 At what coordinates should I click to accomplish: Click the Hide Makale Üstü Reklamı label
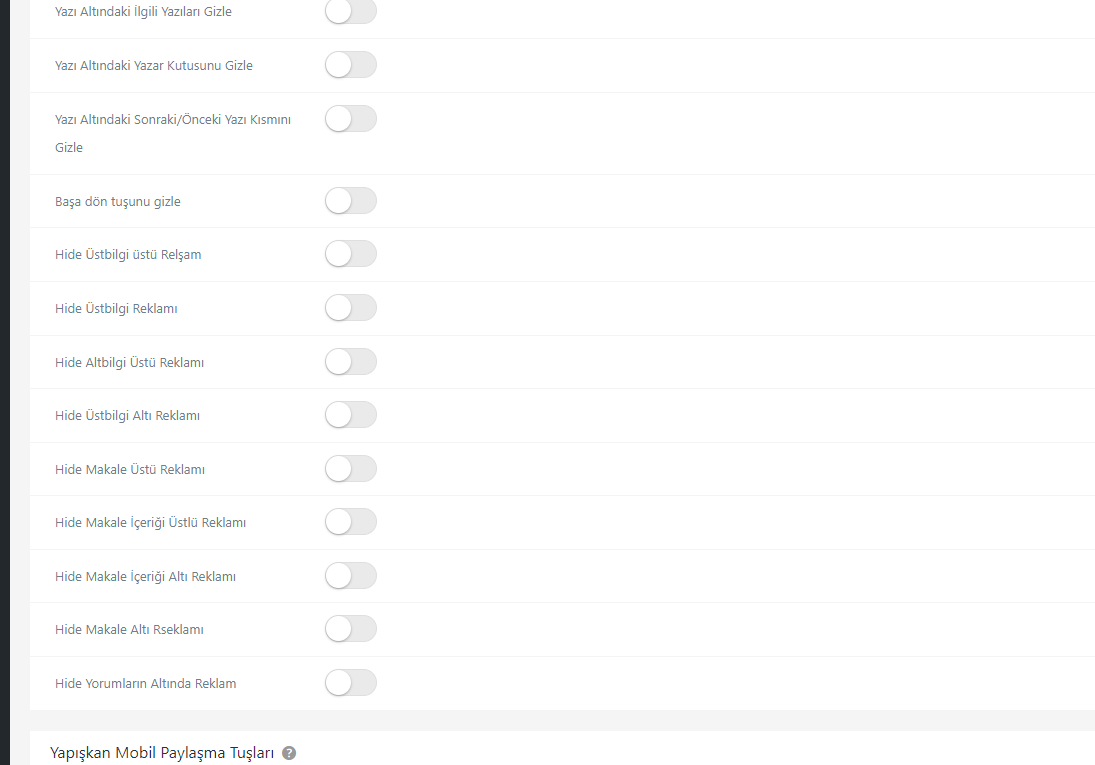[130, 469]
